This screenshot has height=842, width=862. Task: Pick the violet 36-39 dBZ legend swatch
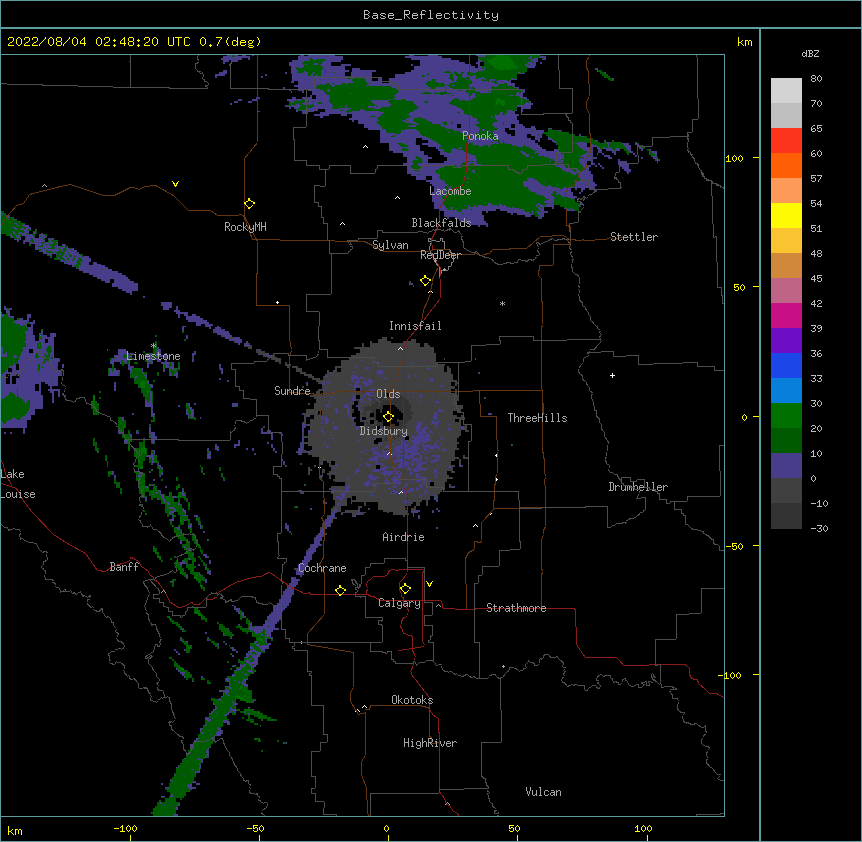click(x=786, y=341)
